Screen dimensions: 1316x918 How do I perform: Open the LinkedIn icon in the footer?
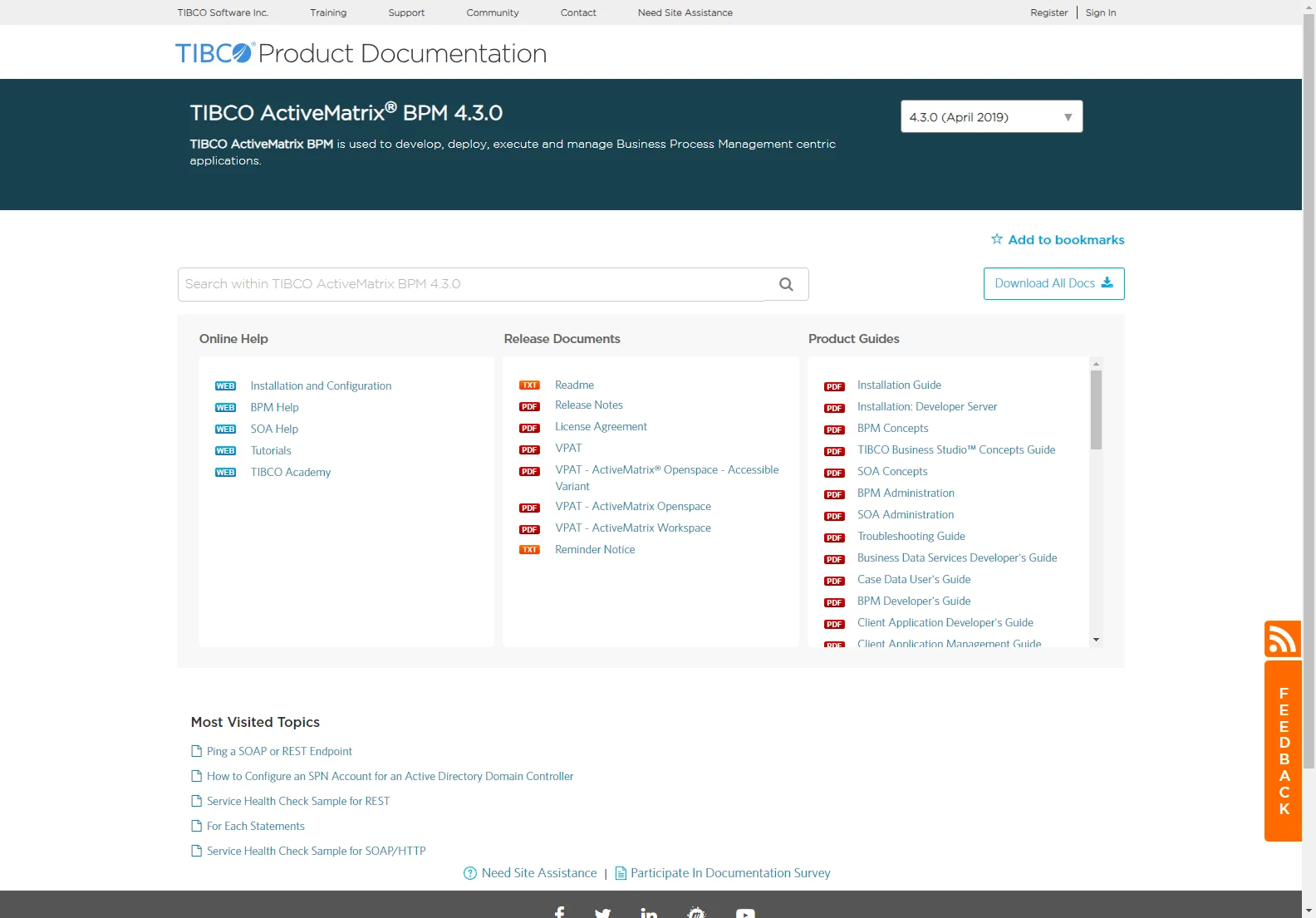(x=649, y=913)
